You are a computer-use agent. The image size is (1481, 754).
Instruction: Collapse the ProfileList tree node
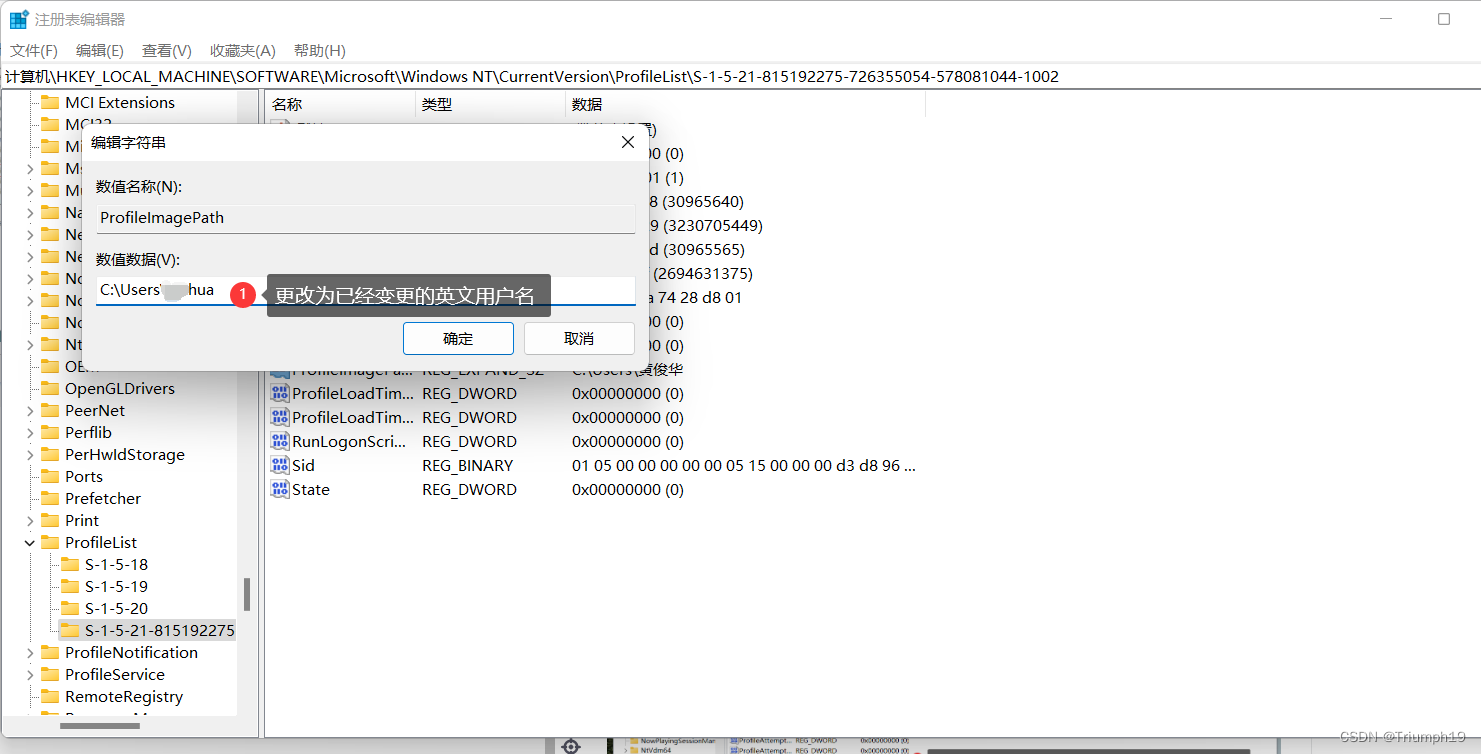(30, 543)
